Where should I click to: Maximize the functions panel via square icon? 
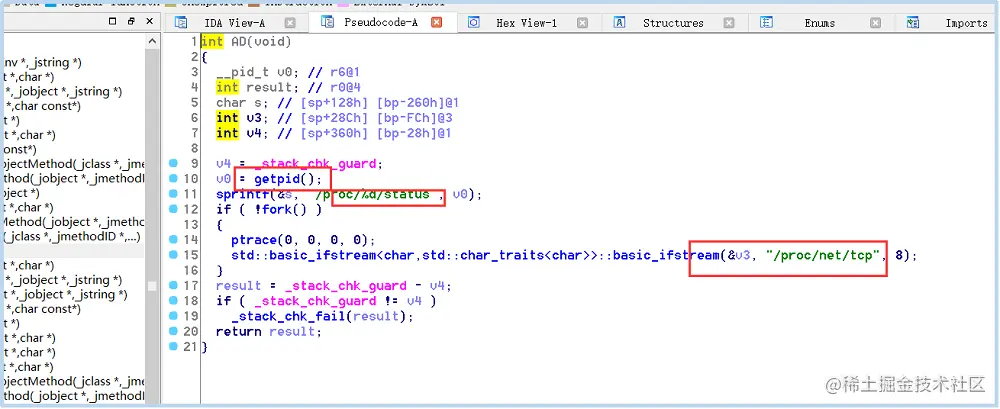113,21
